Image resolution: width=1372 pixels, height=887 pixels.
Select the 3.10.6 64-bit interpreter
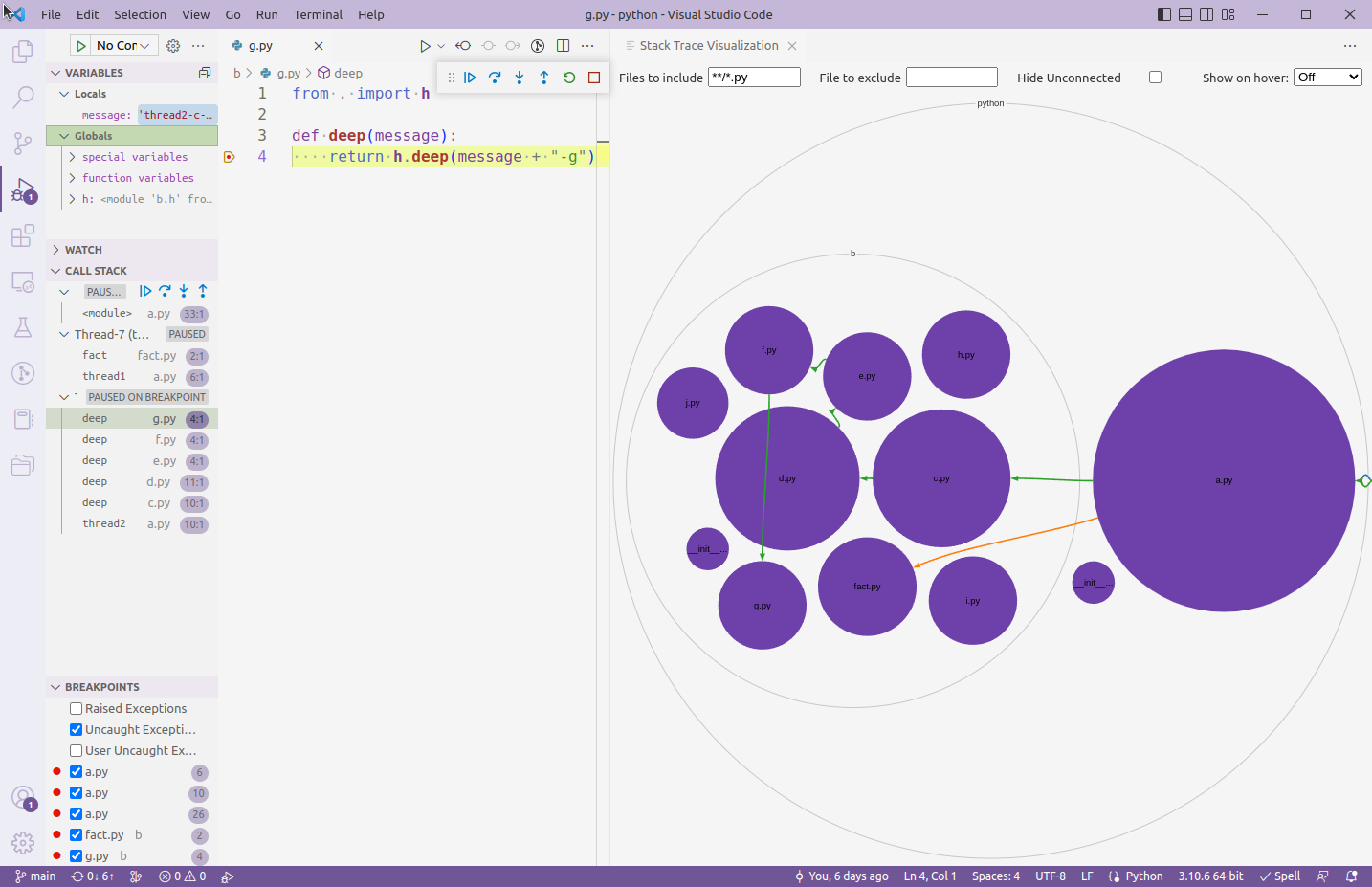click(x=1210, y=876)
